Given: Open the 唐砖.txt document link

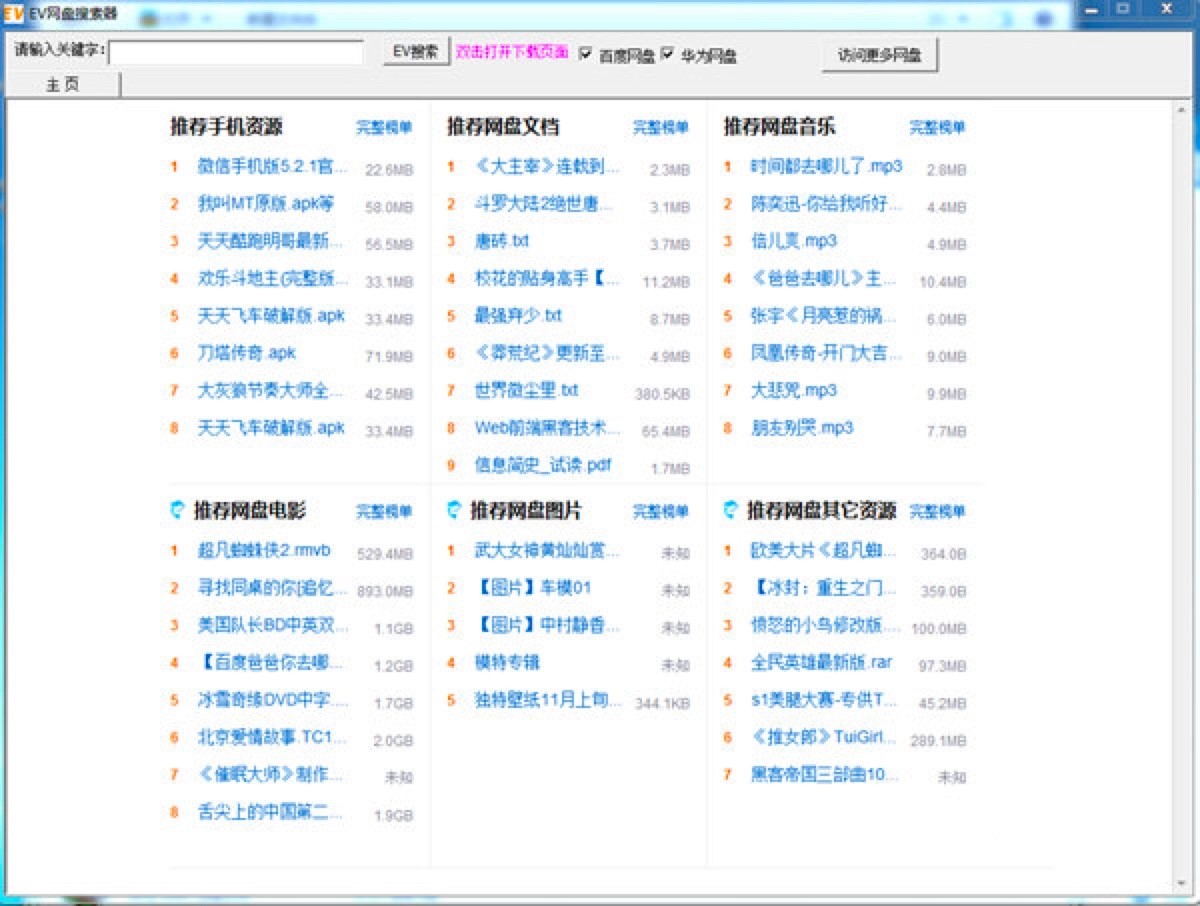Looking at the screenshot, I should [502, 241].
